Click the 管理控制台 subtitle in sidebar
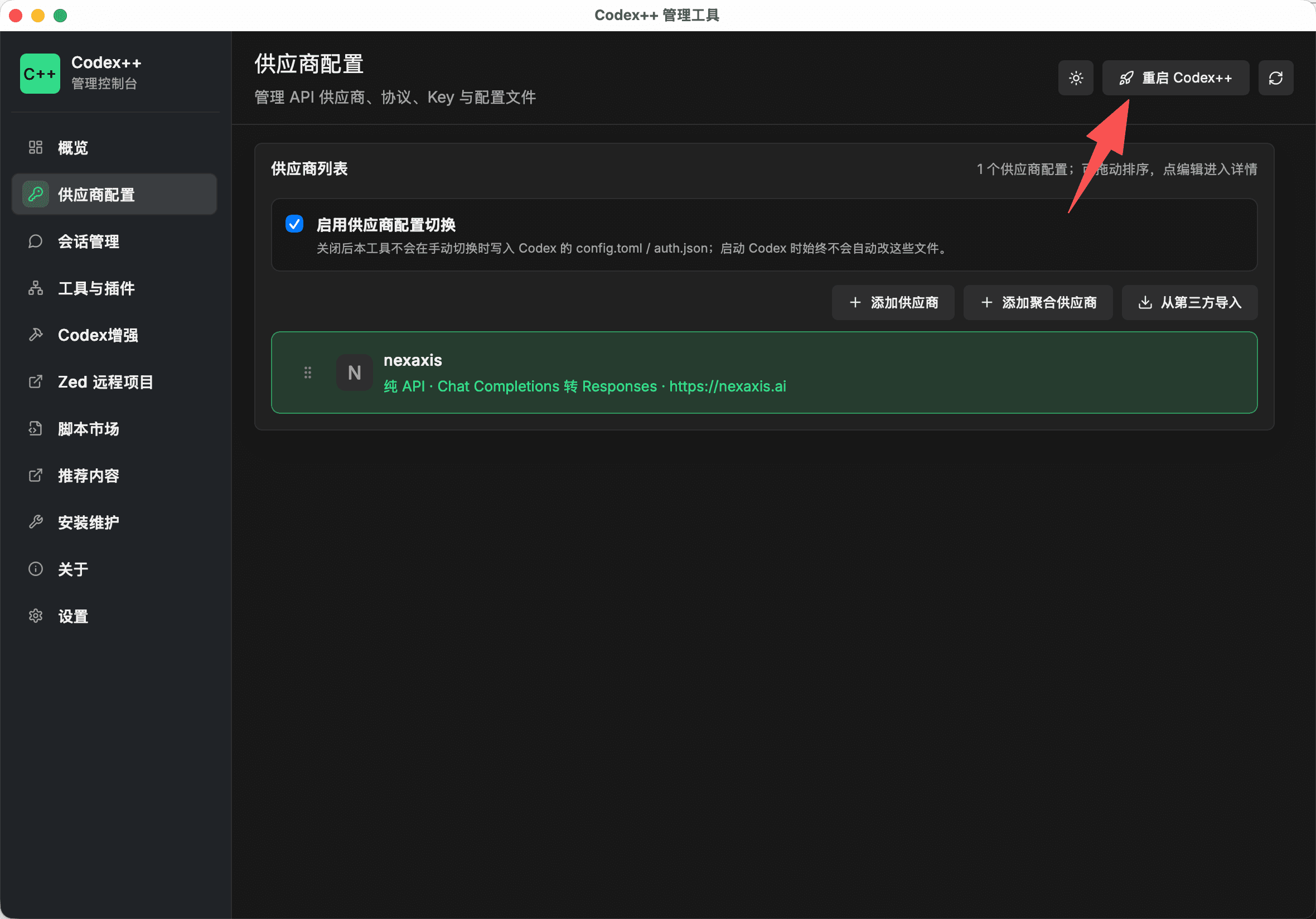Screen dimensions: 1316x919 pyautogui.click(x=104, y=84)
